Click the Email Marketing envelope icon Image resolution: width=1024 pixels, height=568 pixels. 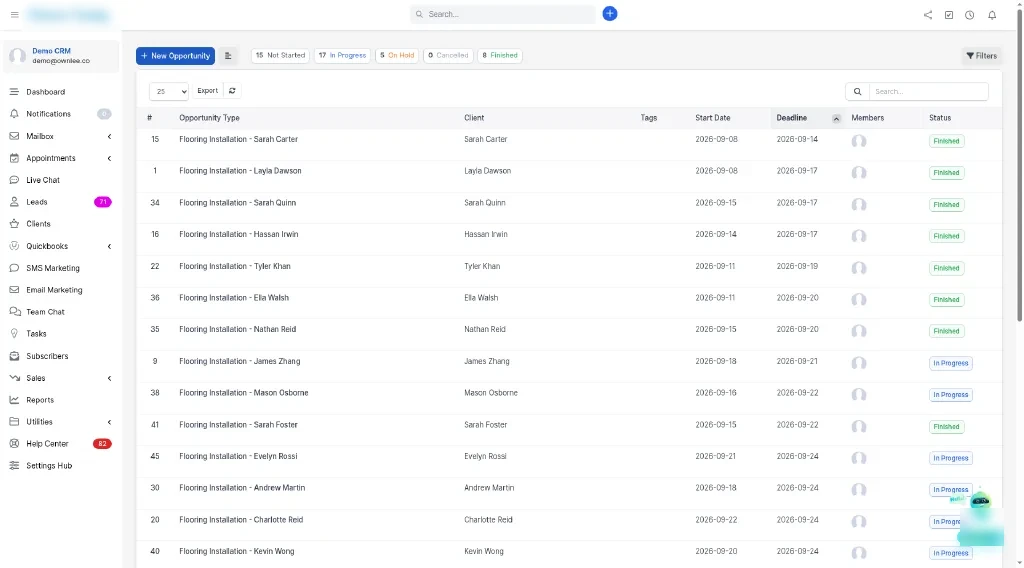click(14, 290)
